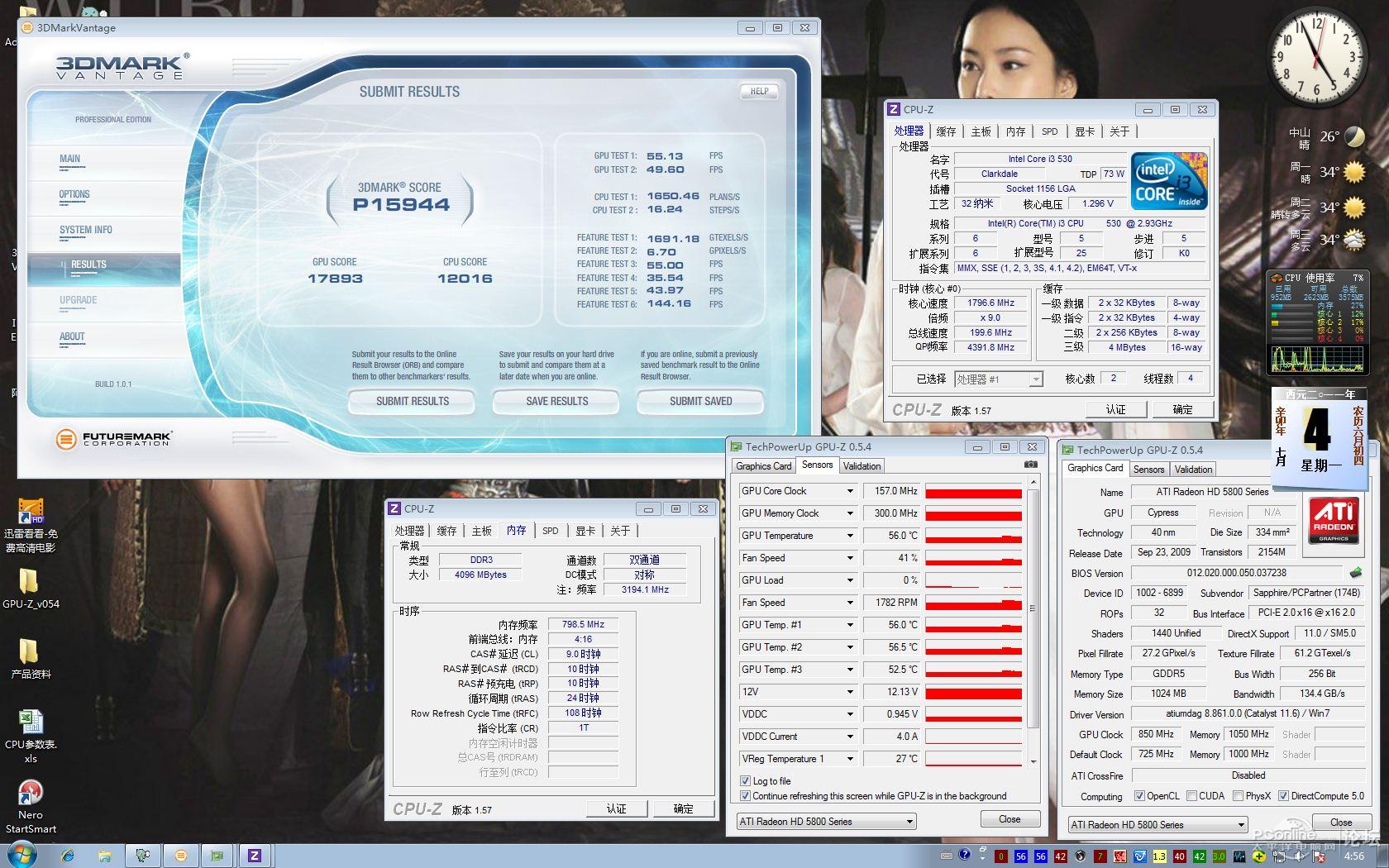Click the taskbar clock showing 4:56
The width and height of the screenshot is (1389, 868).
1353,856
